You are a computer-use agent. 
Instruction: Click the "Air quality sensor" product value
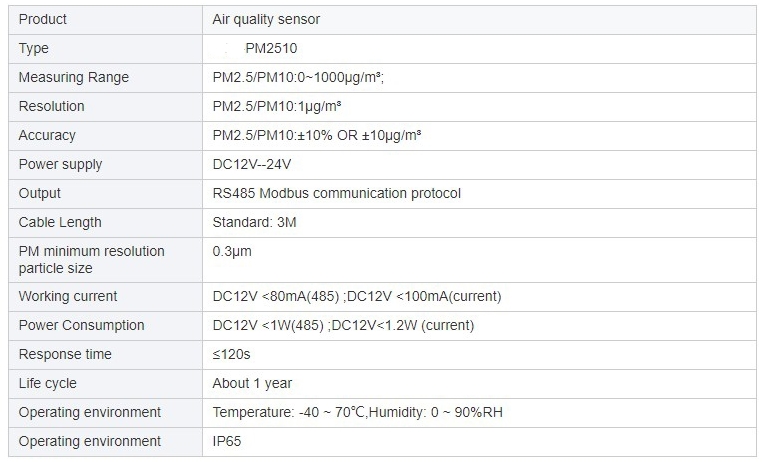click(266, 19)
